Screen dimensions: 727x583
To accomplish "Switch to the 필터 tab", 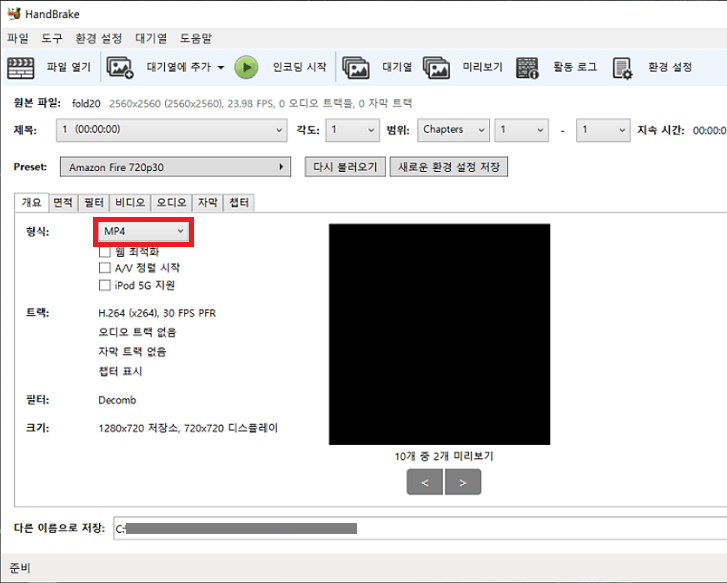I will pyautogui.click(x=94, y=203).
